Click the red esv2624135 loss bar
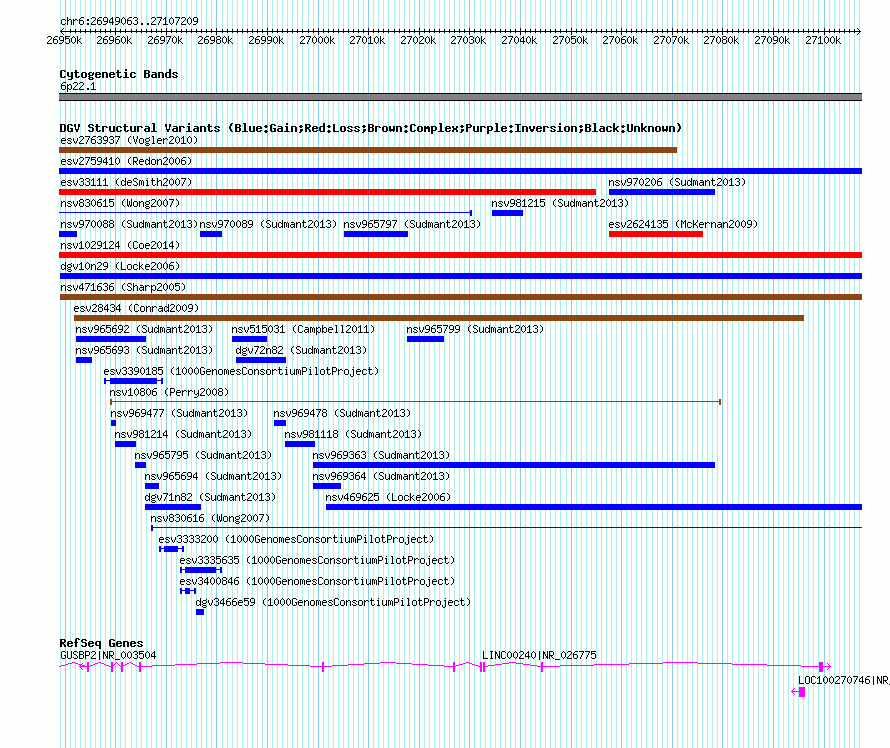 (x=656, y=234)
